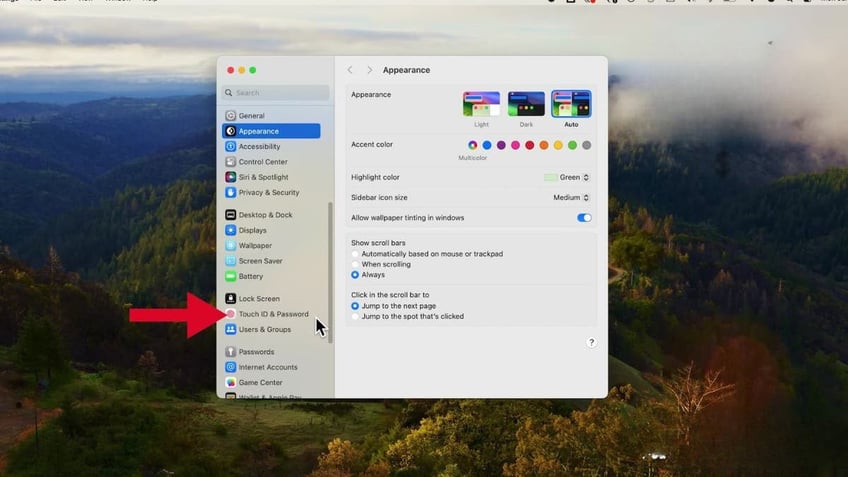848x477 pixels.
Task: Pick red accent color
Action: click(x=529, y=145)
